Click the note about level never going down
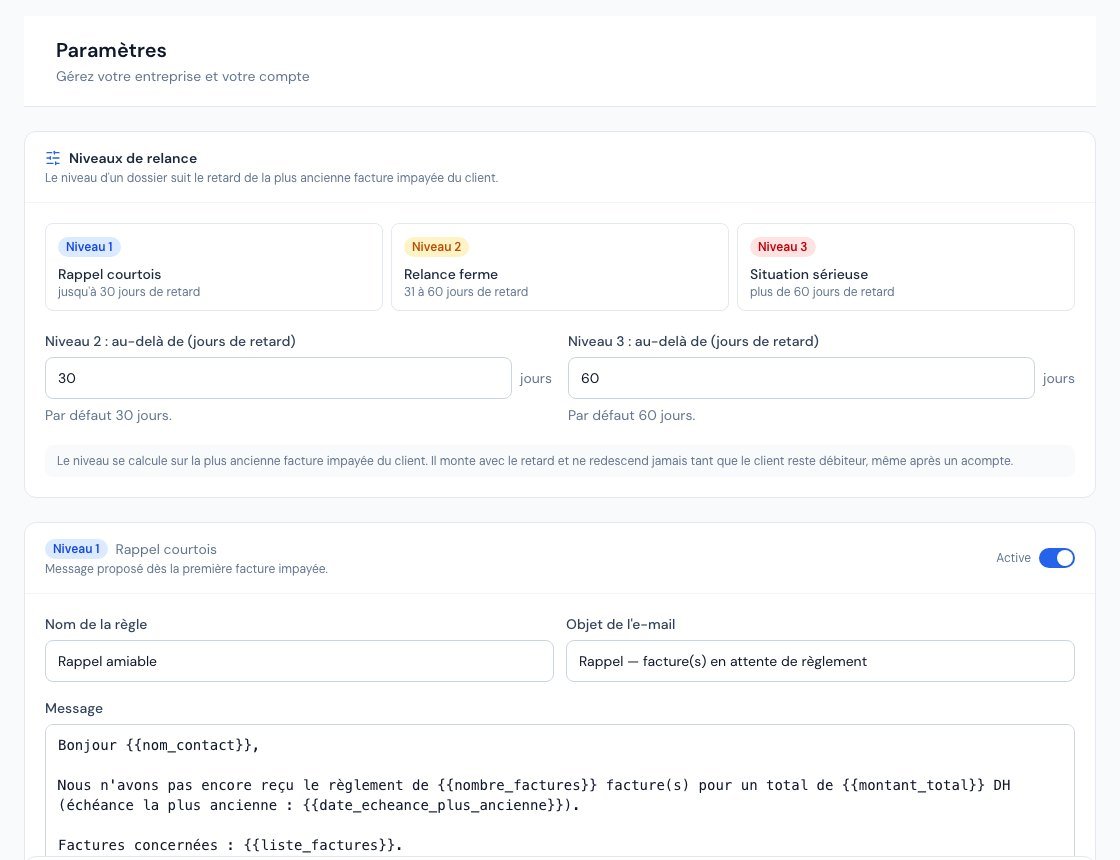Image resolution: width=1120 pixels, height=860 pixels. 559,461
